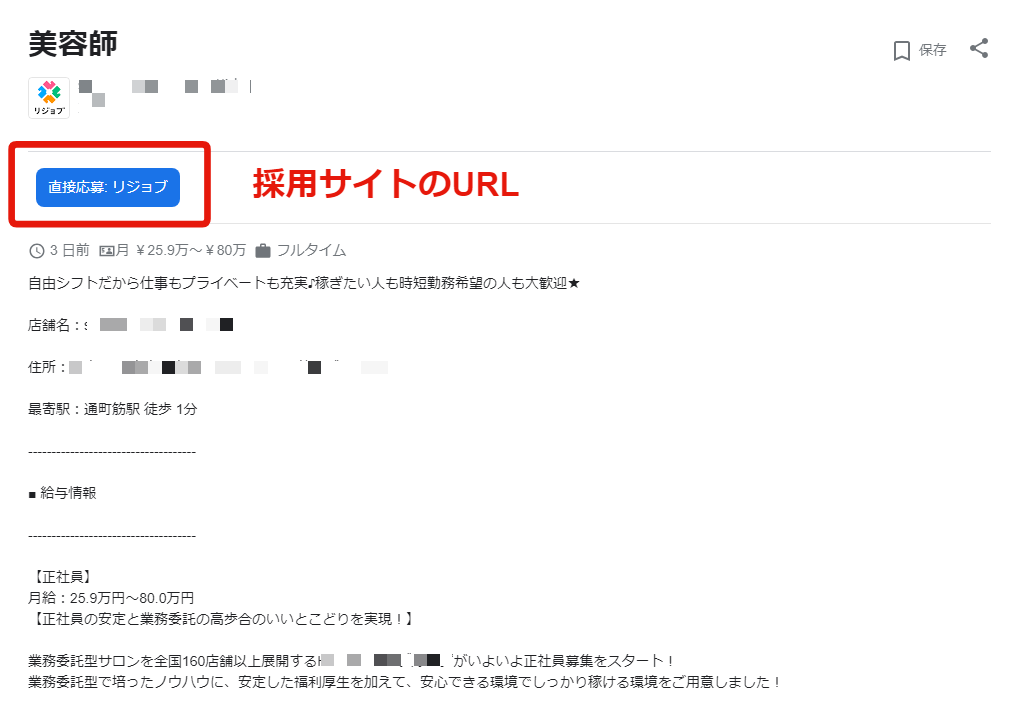Click the 直接応募: リジョブ apply button
1010x702 pixels.
pos(108,187)
